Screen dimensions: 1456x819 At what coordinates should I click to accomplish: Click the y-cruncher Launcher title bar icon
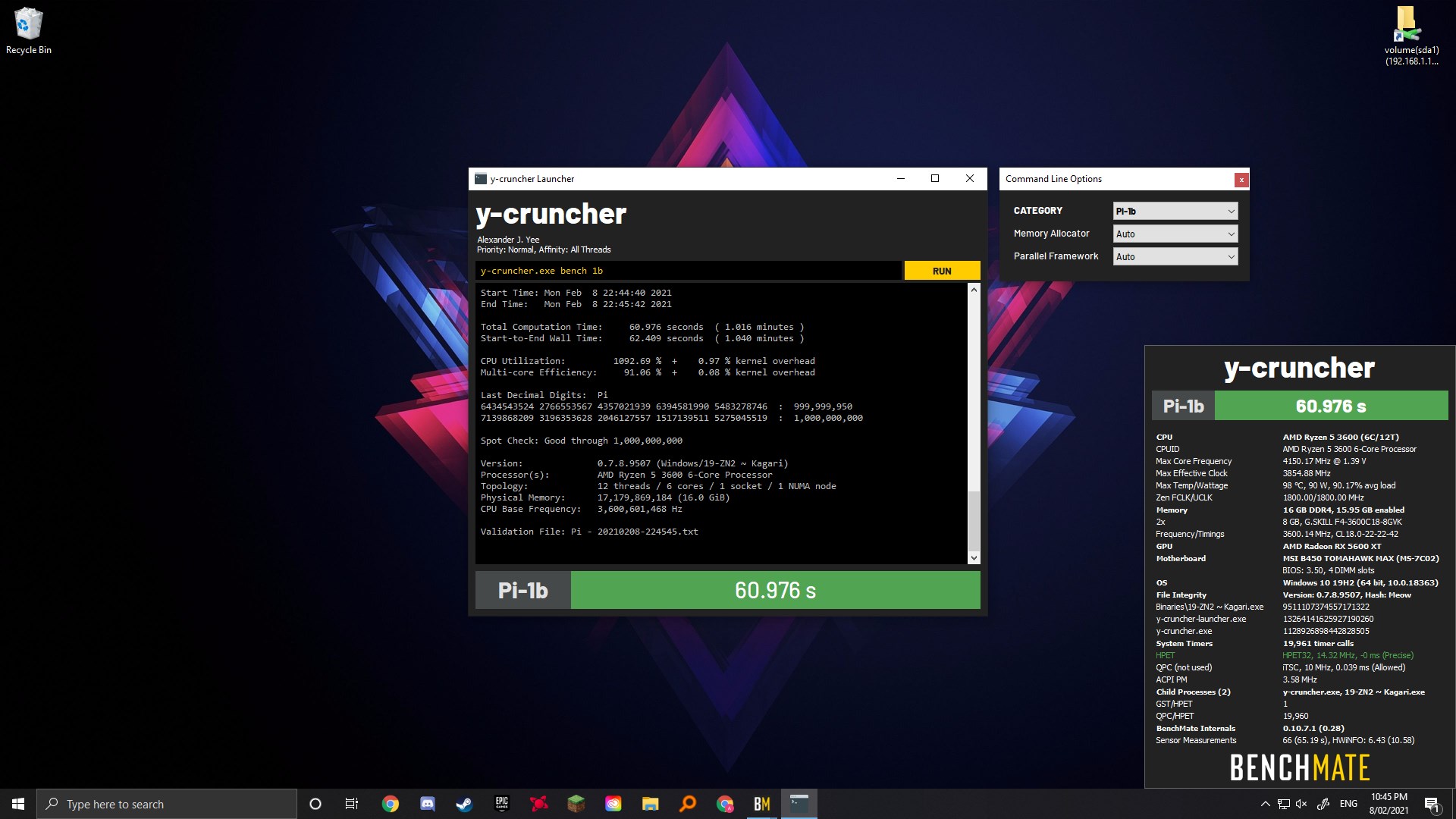480,179
